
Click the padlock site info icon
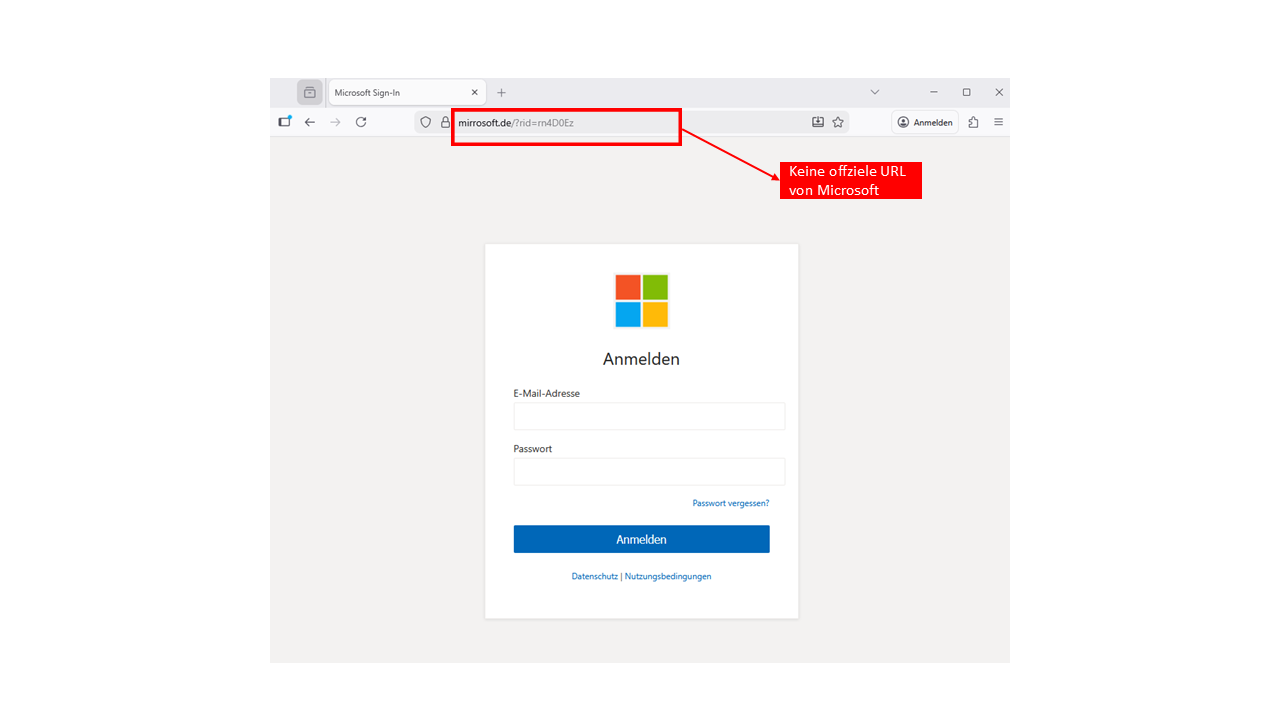pyautogui.click(x=445, y=122)
